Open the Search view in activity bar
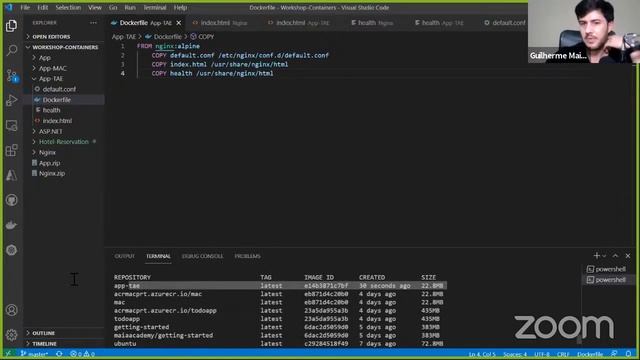 click(x=11, y=51)
